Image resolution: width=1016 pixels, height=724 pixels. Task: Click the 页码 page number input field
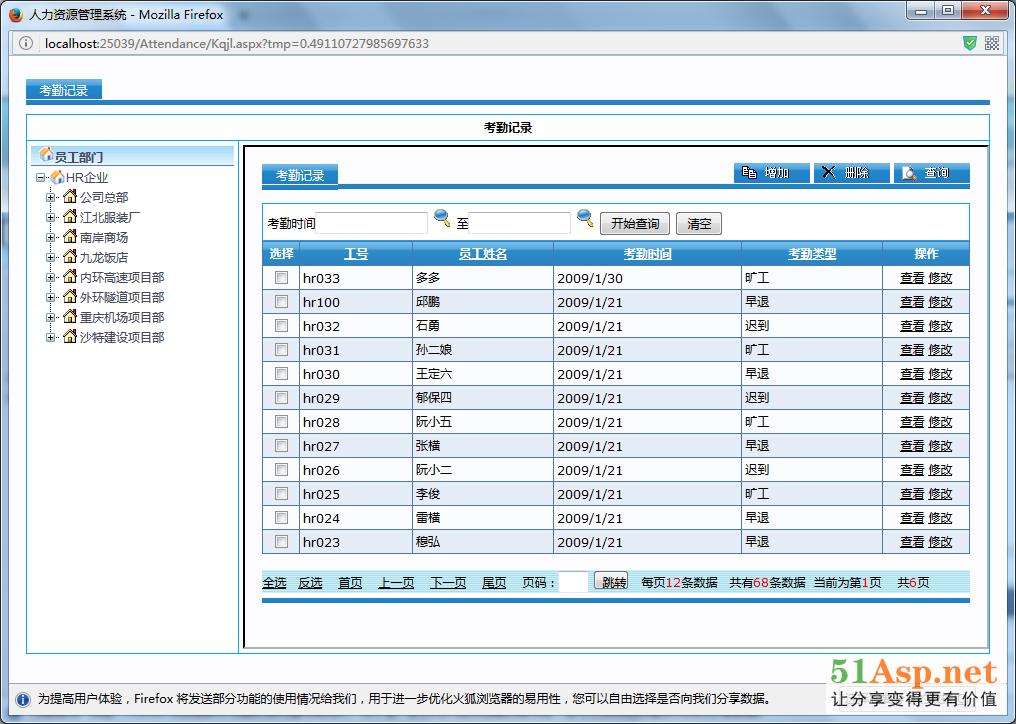pos(573,582)
